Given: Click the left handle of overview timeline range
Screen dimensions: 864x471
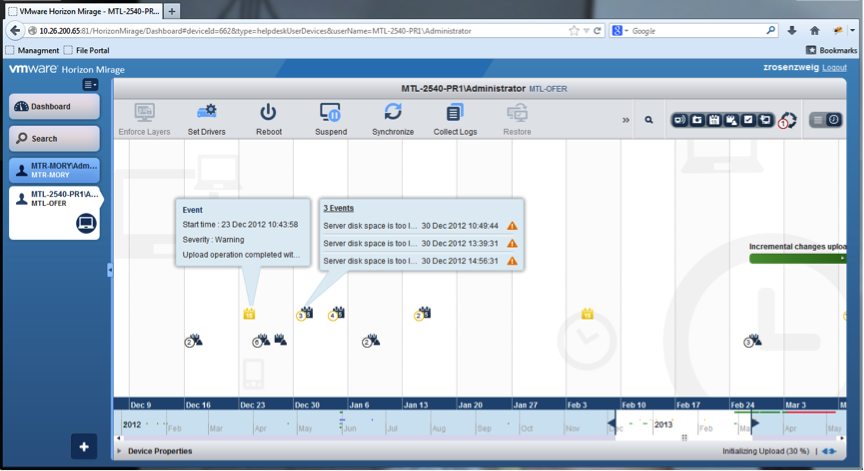Looking at the screenshot, I should pos(612,423).
